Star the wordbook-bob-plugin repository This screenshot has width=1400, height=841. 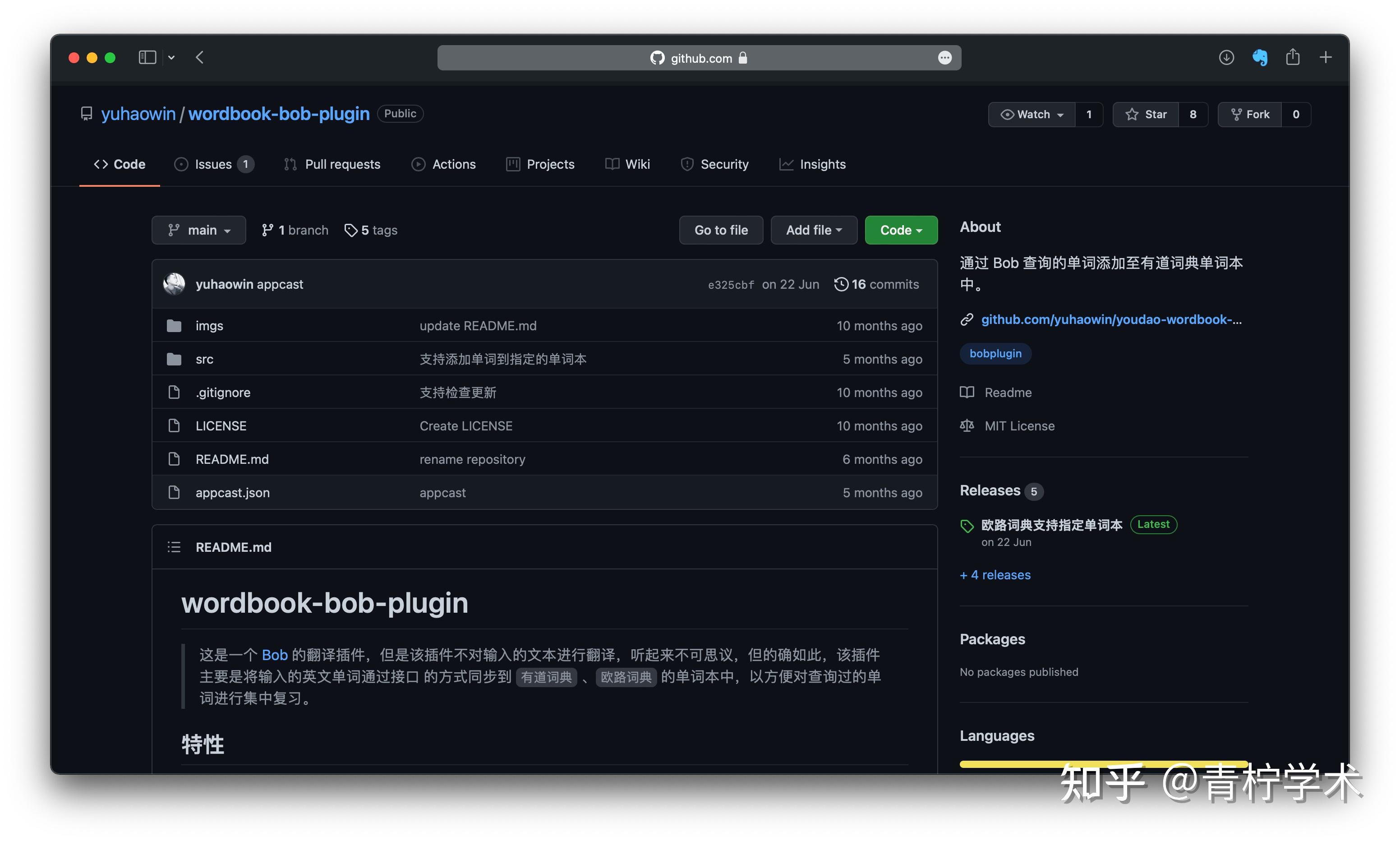coord(1145,114)
